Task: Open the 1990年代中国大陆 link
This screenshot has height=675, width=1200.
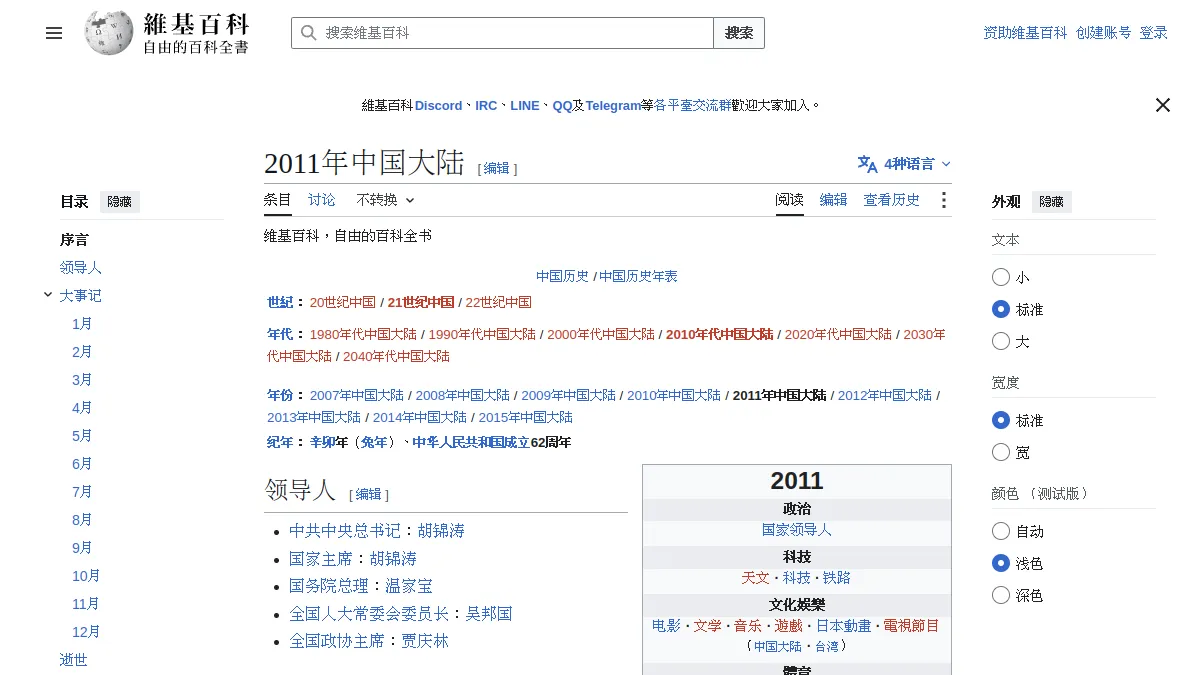Action: pos(482,334)
